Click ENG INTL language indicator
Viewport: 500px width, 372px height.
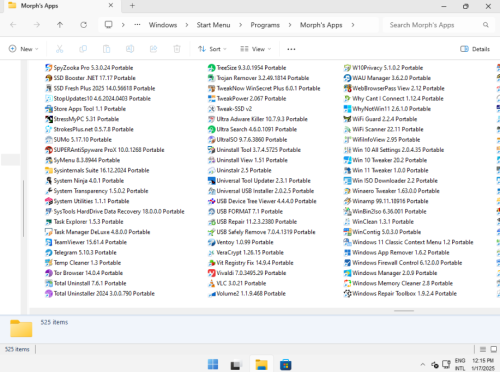[x=460, y=364]
